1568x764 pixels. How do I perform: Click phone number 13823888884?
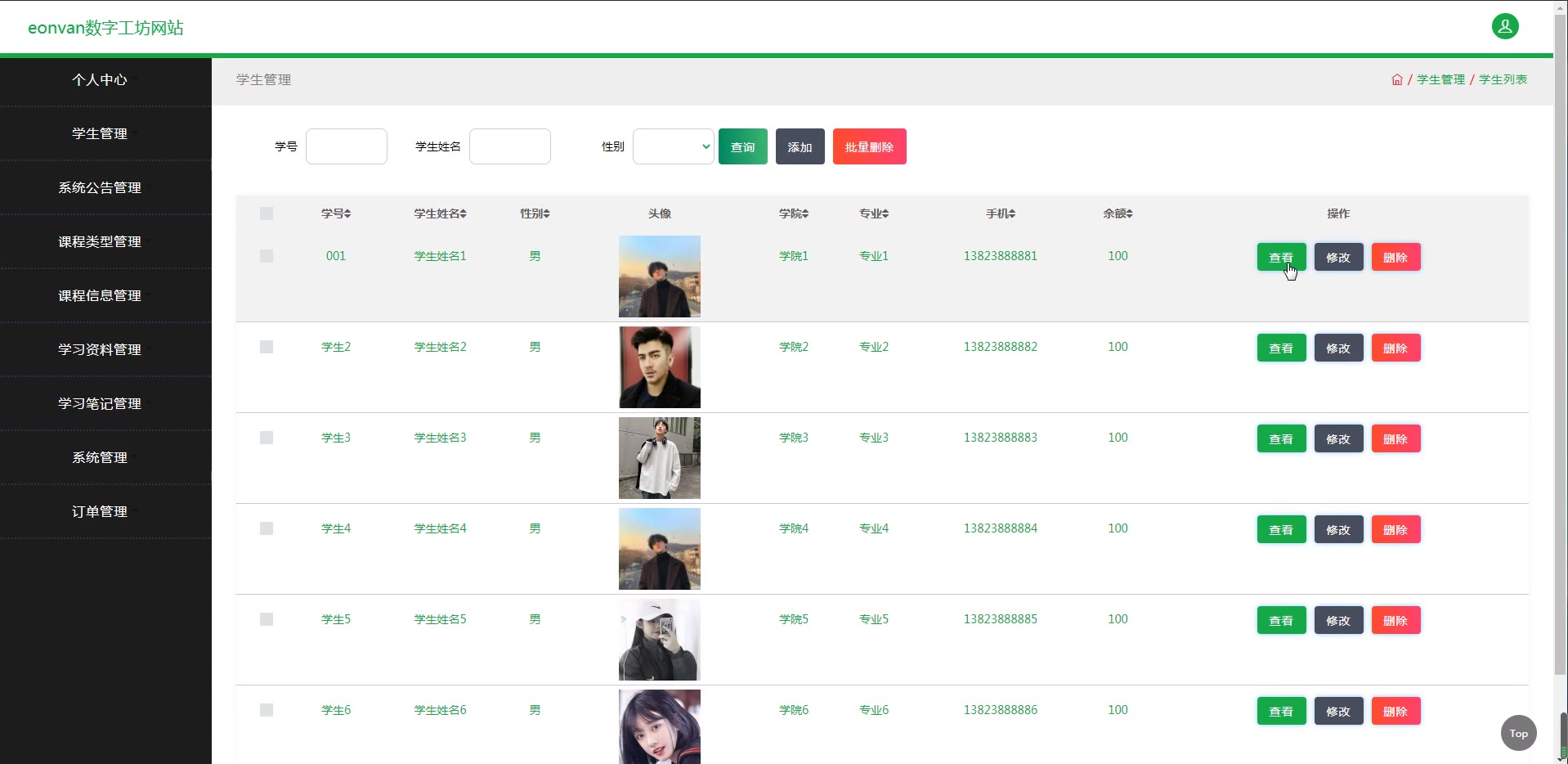coord(1001,528)
